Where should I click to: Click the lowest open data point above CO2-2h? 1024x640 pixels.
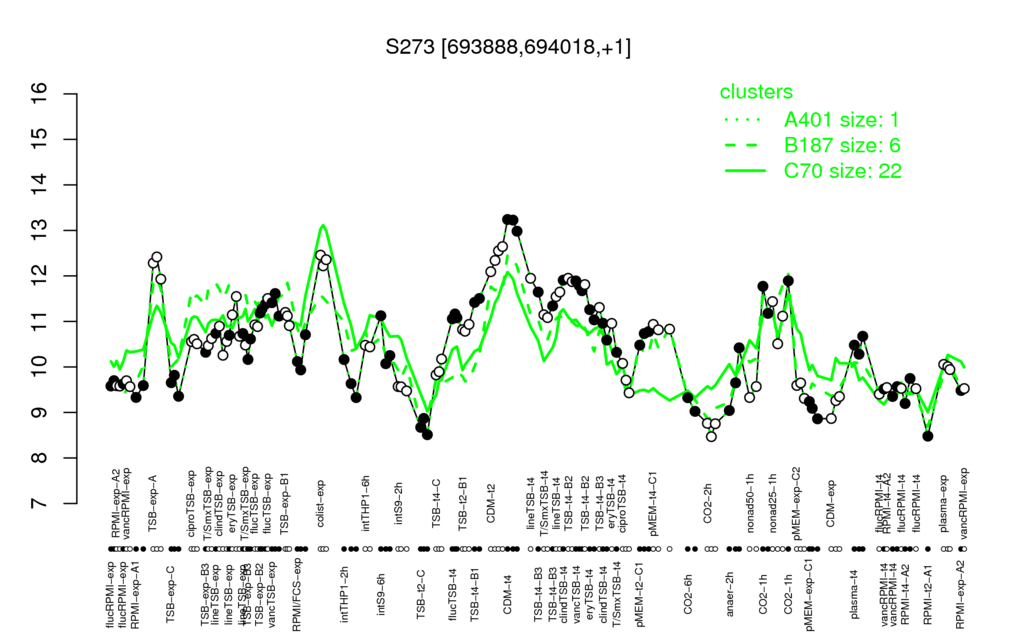pyautogui.click(x=711, y=436)
